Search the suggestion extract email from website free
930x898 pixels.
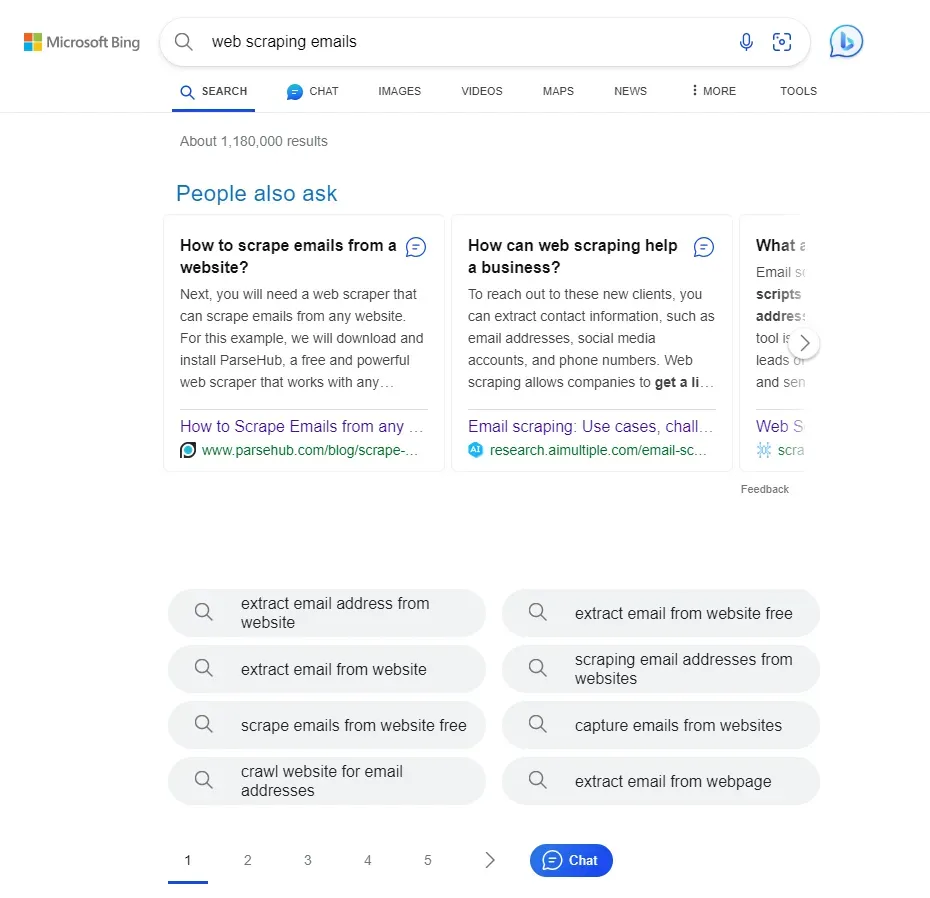(660, 613)
